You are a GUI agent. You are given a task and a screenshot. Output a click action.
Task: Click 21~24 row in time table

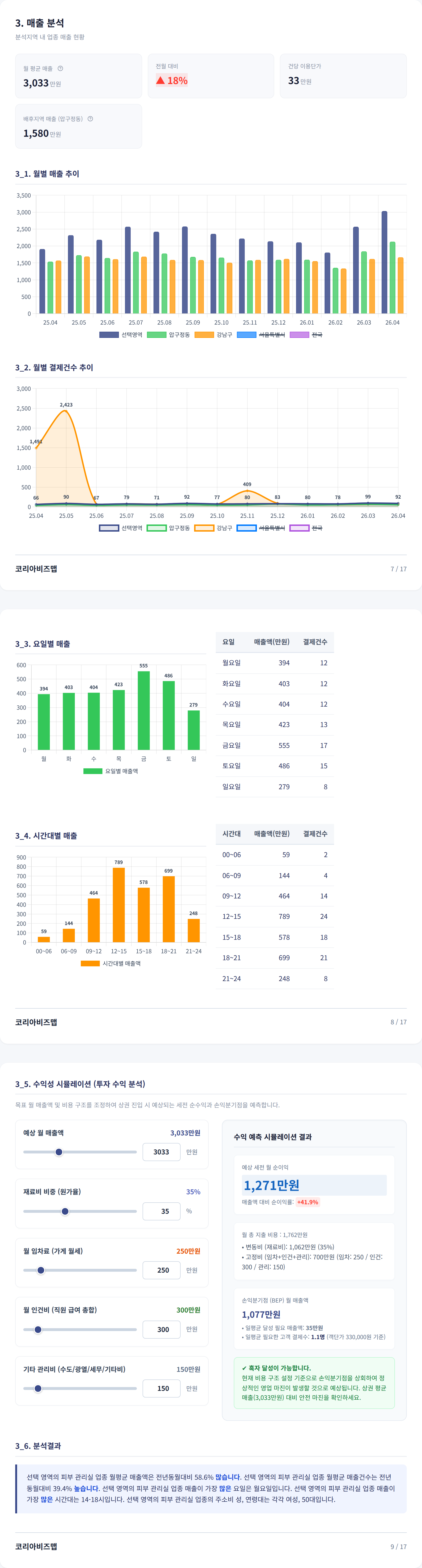coord(275,979)
